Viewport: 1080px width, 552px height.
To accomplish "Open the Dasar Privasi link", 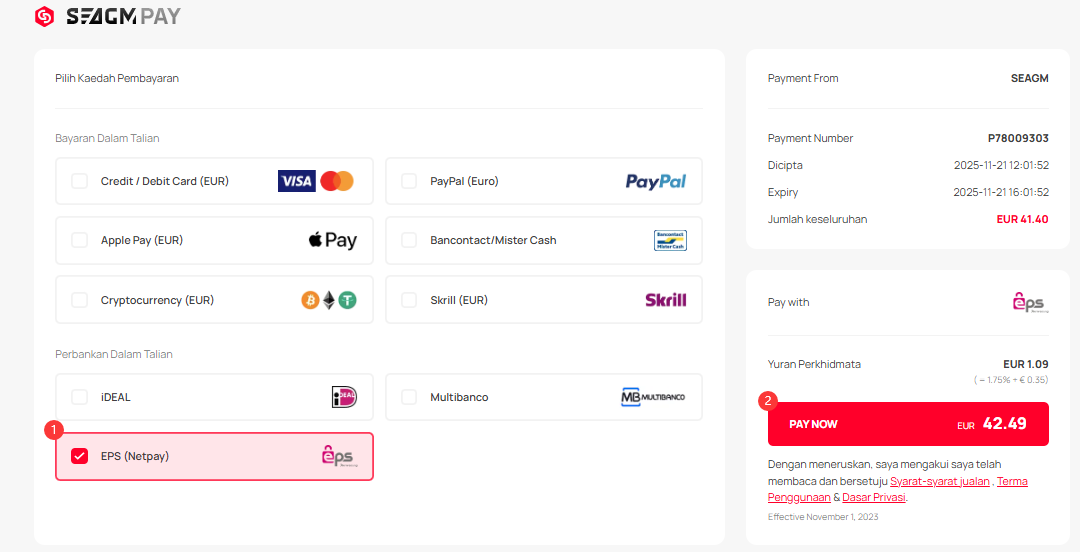I will pyautogui.click(x=874, y=497).
